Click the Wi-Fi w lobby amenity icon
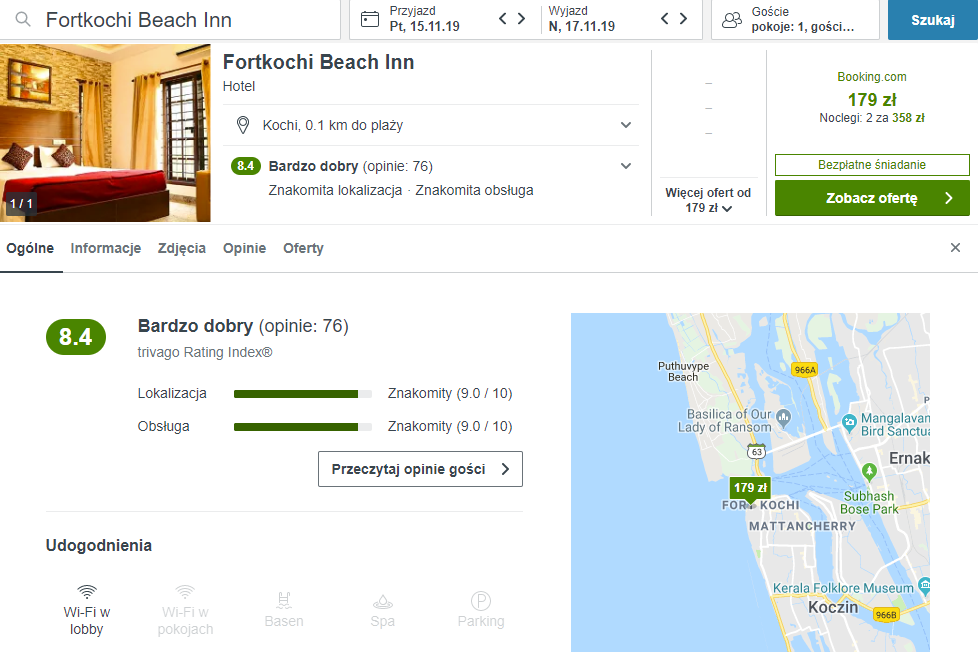978x661 pixels. (87, 592)
